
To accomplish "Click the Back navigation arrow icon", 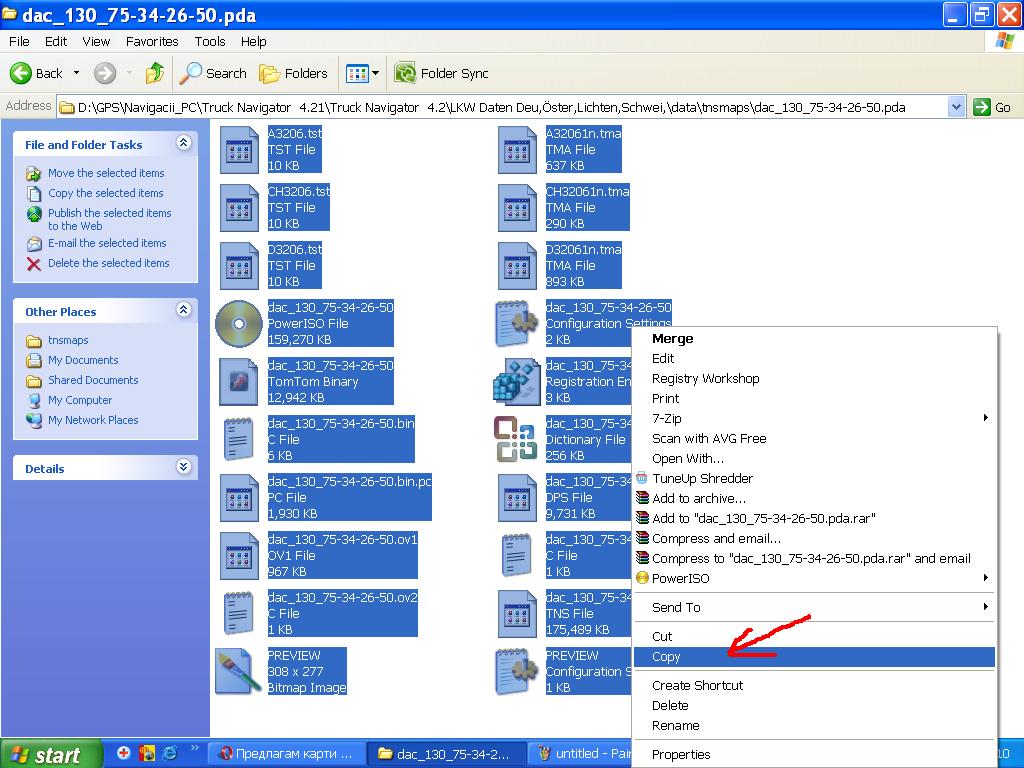I will 22,73.
